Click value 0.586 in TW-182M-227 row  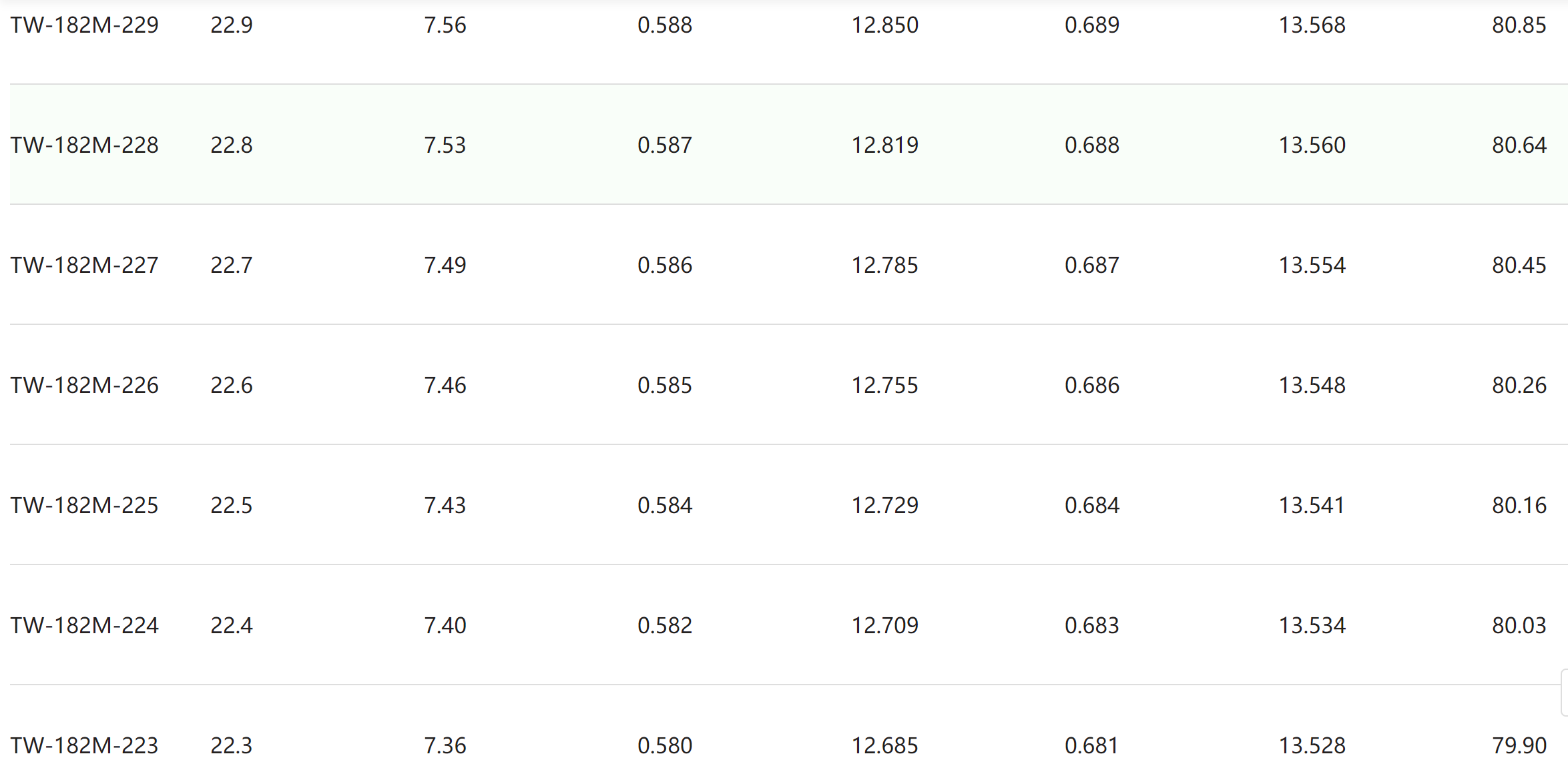click(665, 266)
